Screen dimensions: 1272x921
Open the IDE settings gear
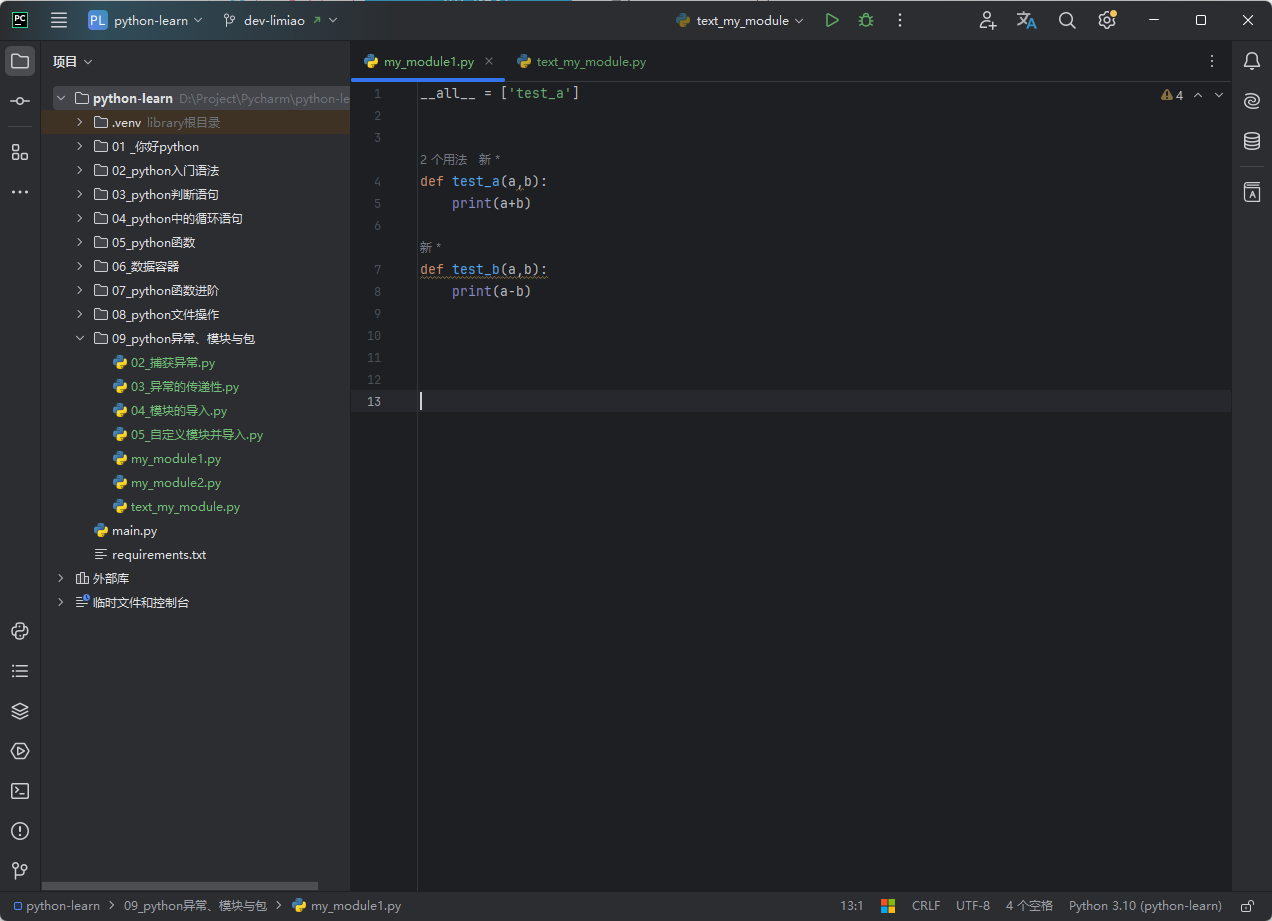[1106, 20]
